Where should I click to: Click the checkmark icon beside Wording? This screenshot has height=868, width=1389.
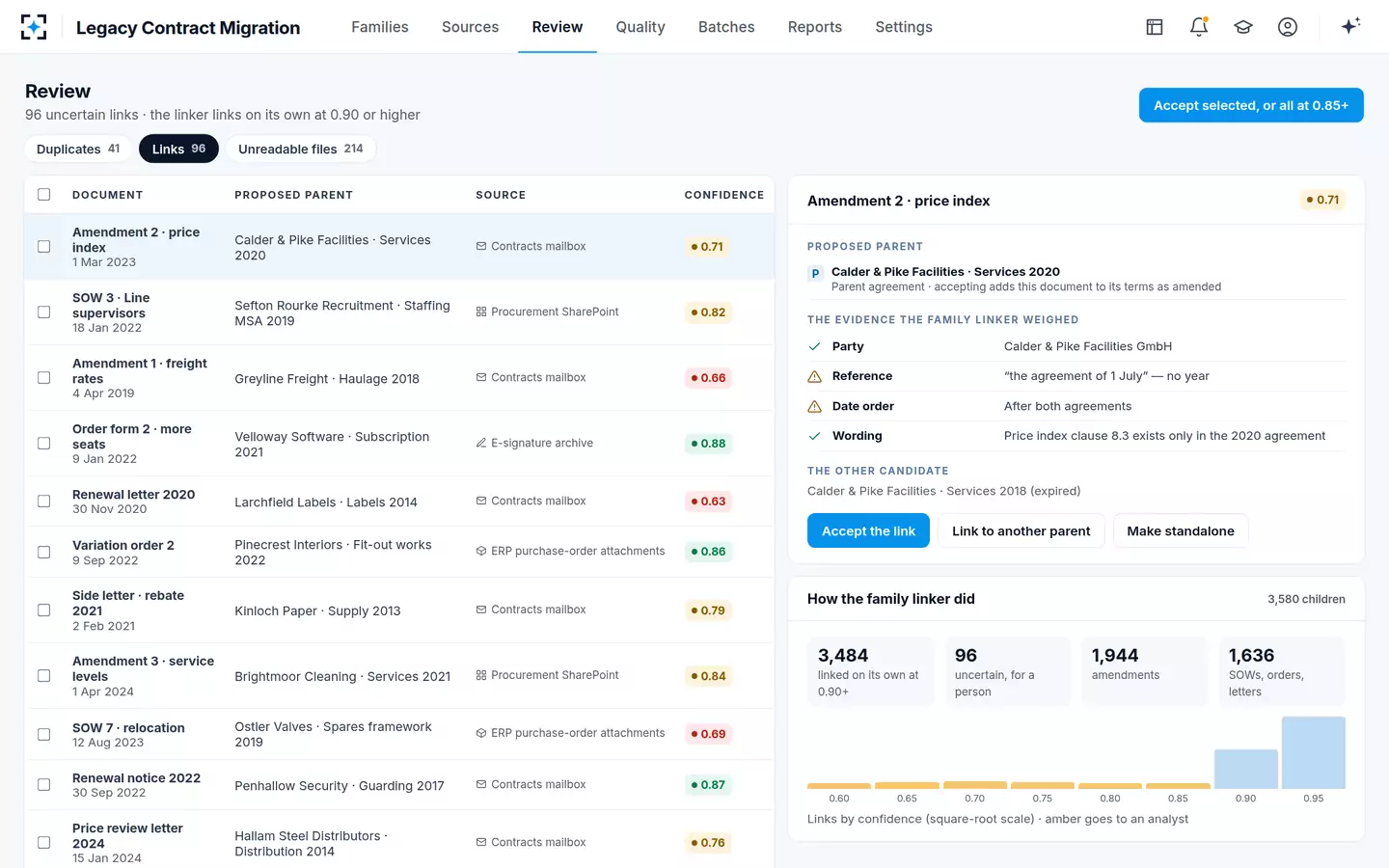click(x=815, y=436)
